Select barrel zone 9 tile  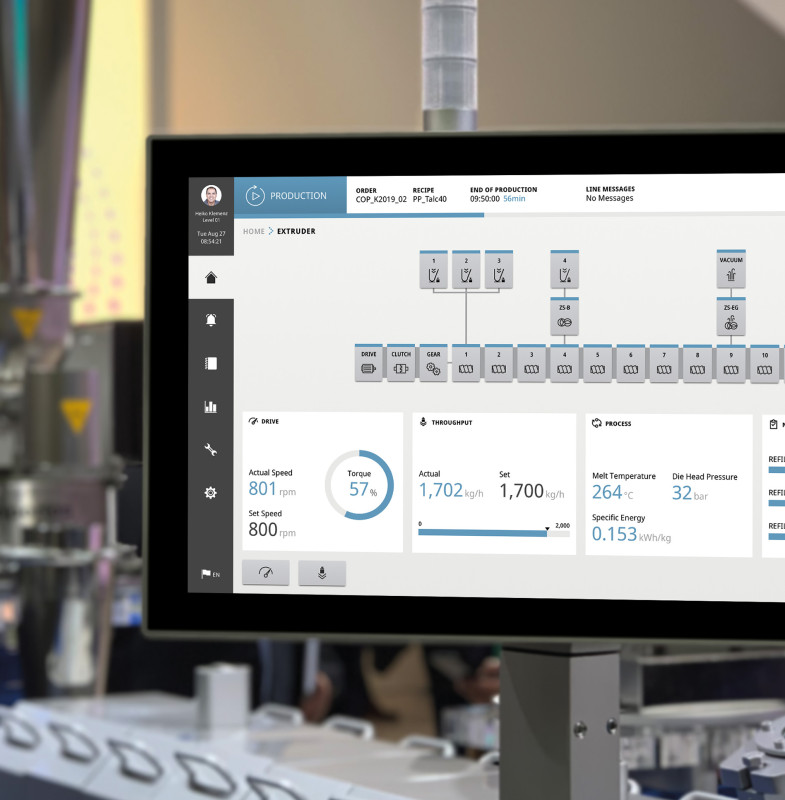click(x=731, y=365)
